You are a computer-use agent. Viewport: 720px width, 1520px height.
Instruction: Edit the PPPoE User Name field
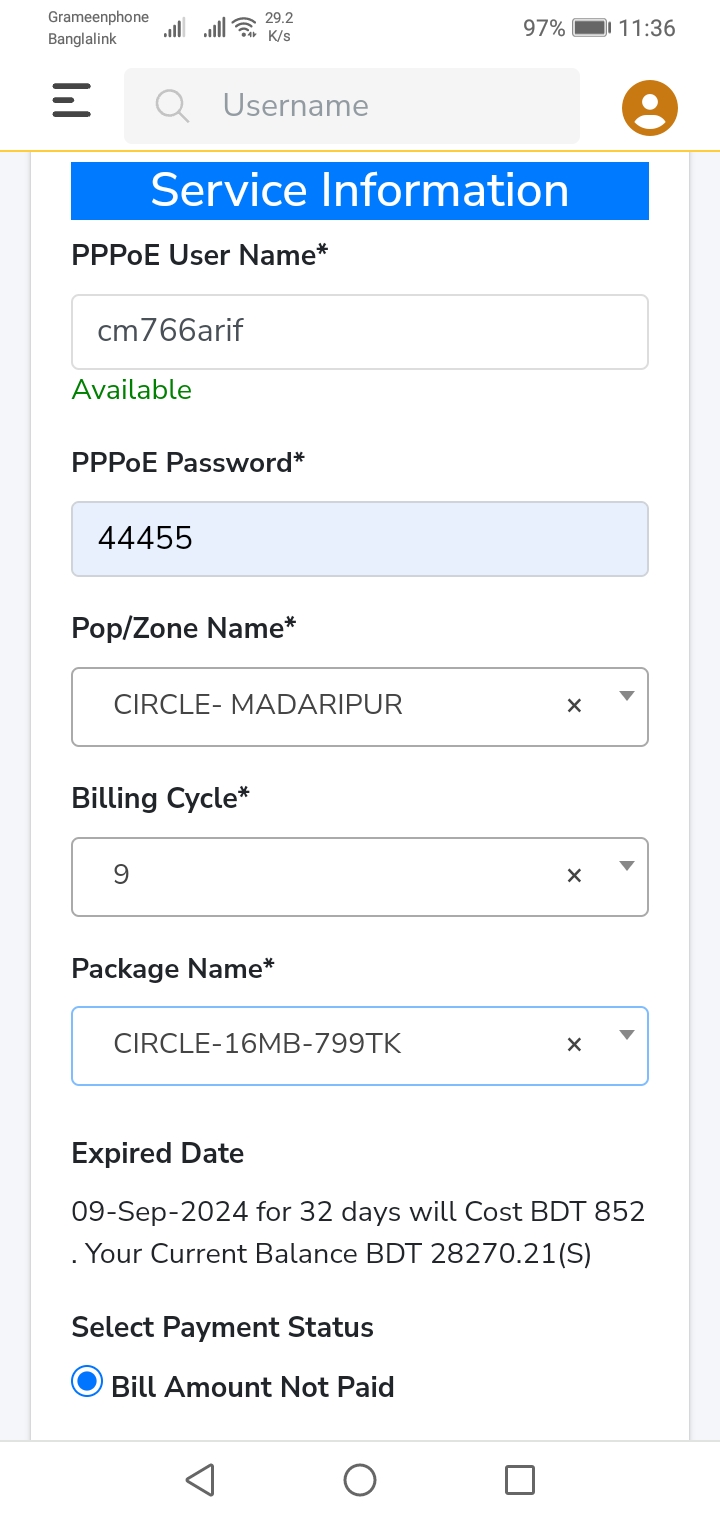pos(360,331)
